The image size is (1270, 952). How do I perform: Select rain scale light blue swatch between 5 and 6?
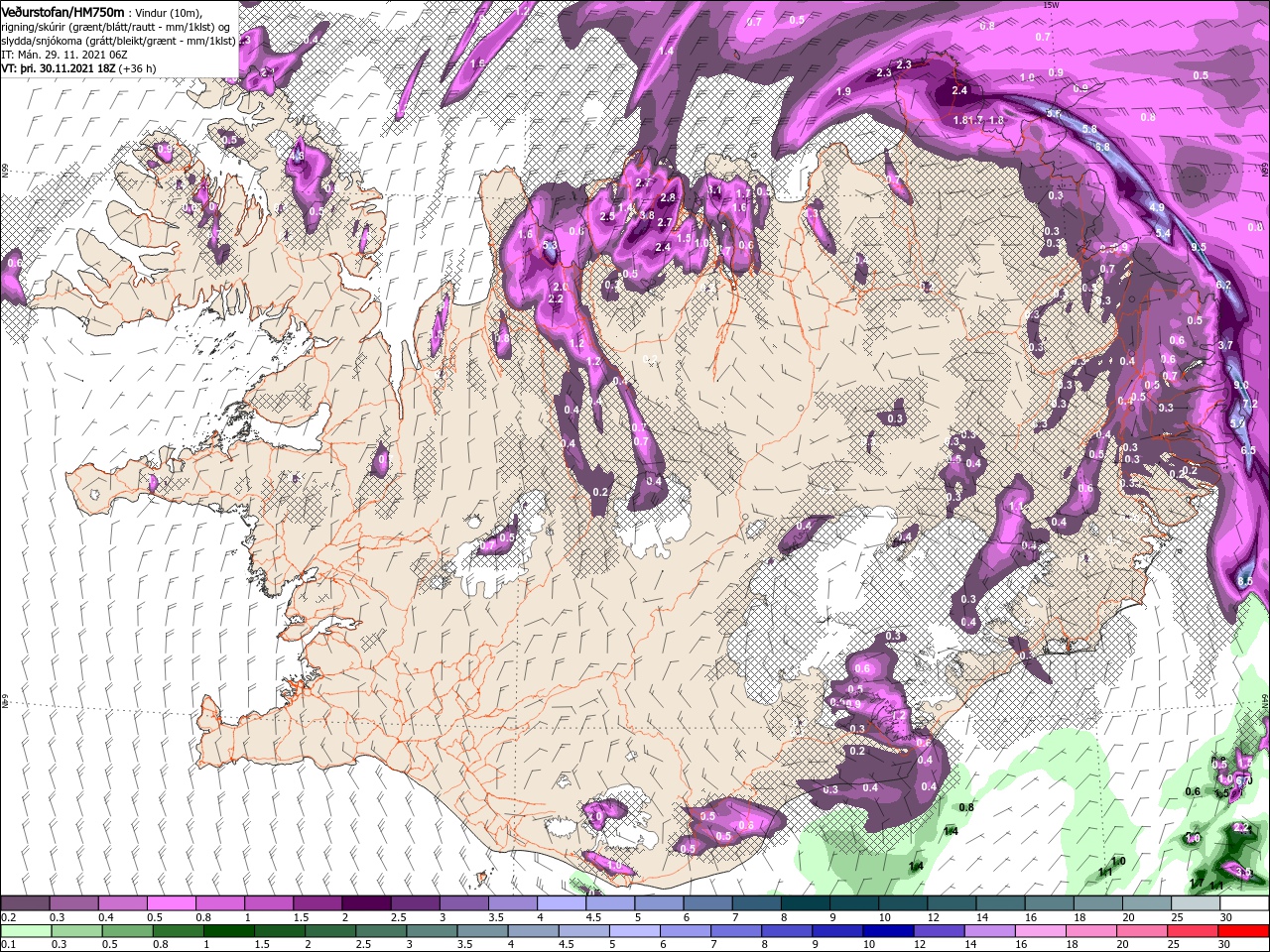pyautogui.click(x=635, y=931)
